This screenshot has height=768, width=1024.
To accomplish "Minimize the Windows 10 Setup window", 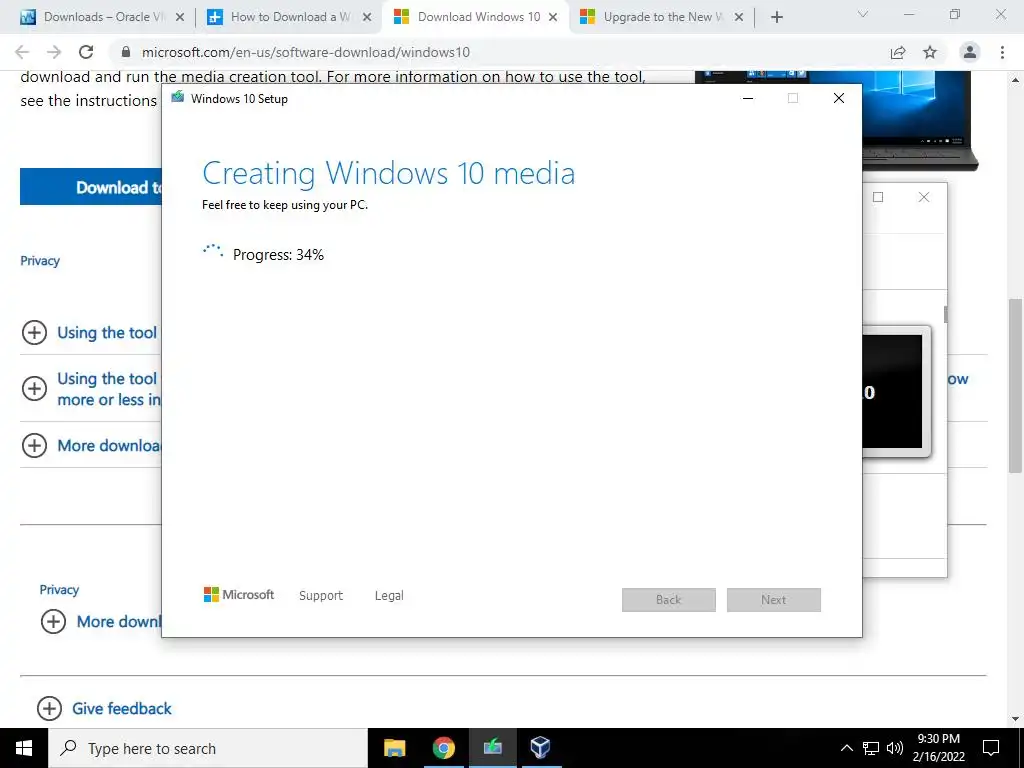I will click(x=748, y=98).
